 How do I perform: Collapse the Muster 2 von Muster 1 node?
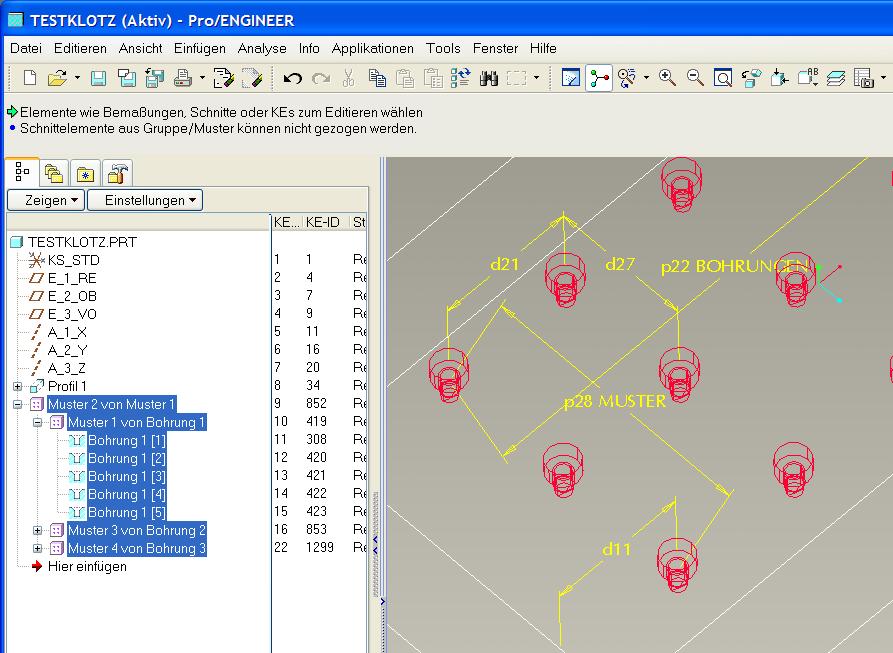pos(18,405)
